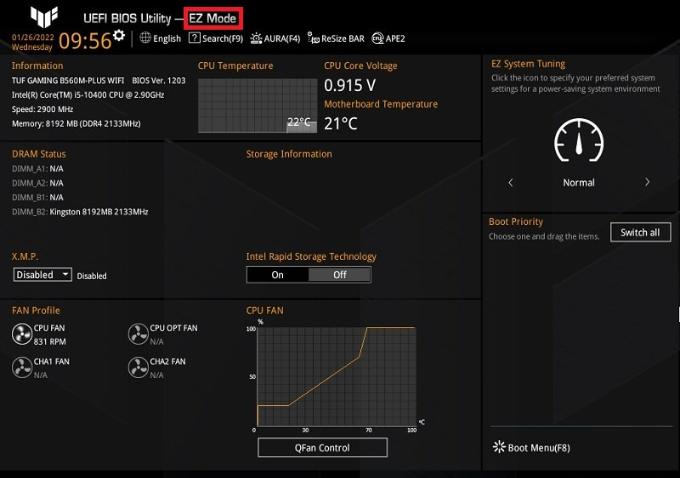This screenshot has height=478, width=680.
Task: Click the globe language icon
Action: pos(145,38)
